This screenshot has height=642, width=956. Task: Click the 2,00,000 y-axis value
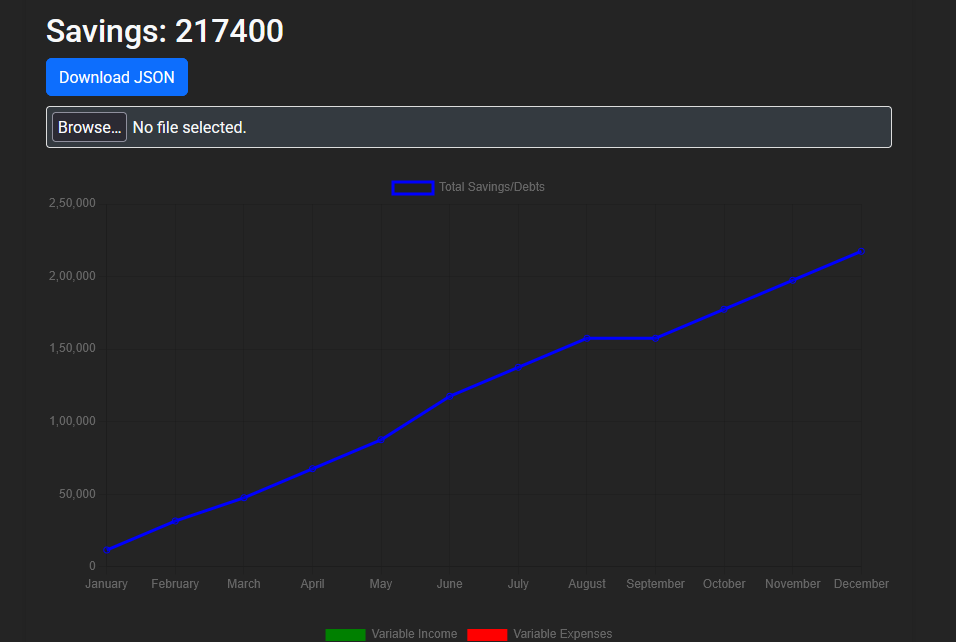click(x=73, y=276)
